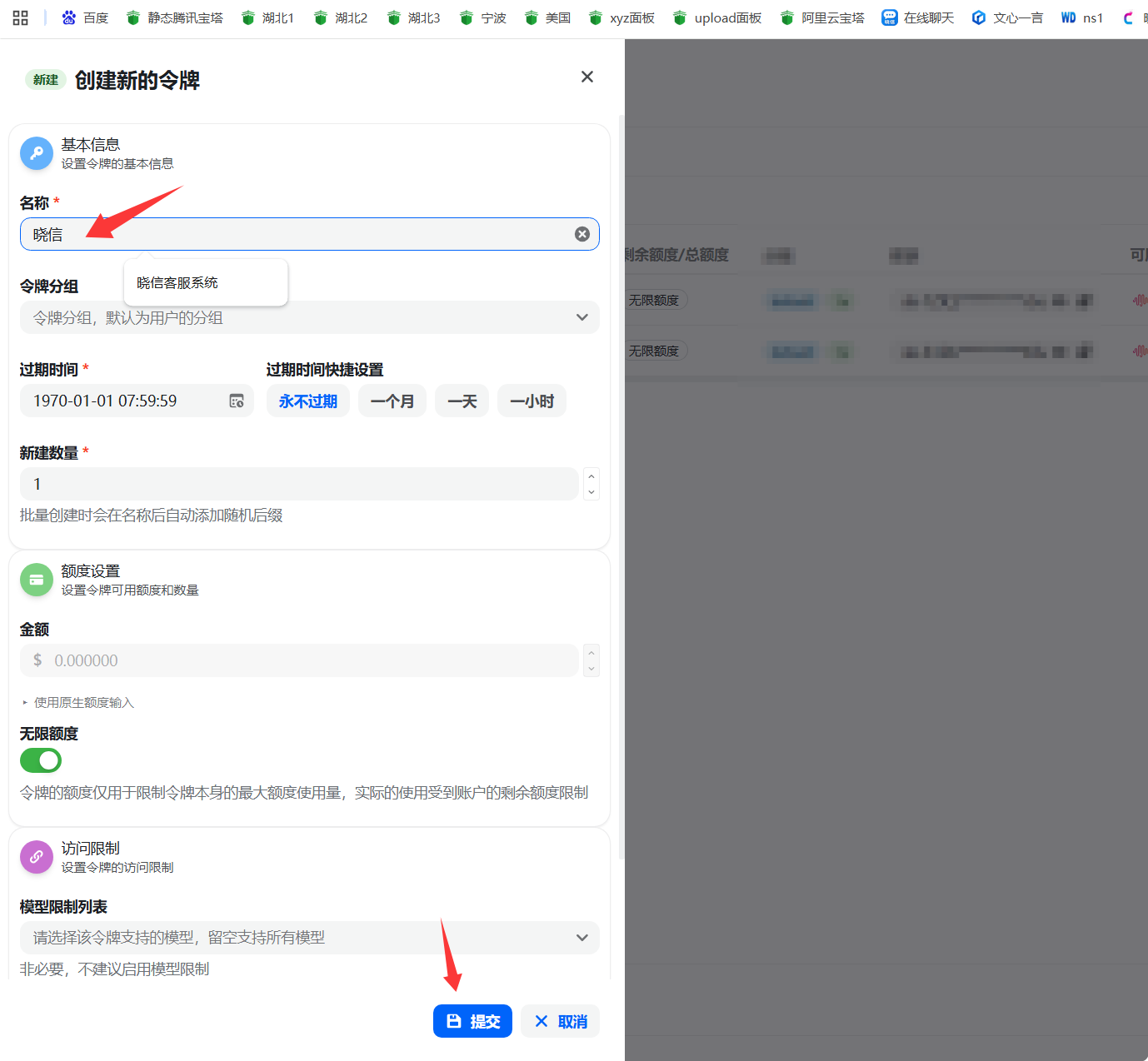
Task: Open the 在线聊天 bookmark icon
Action: pos(890,17)
